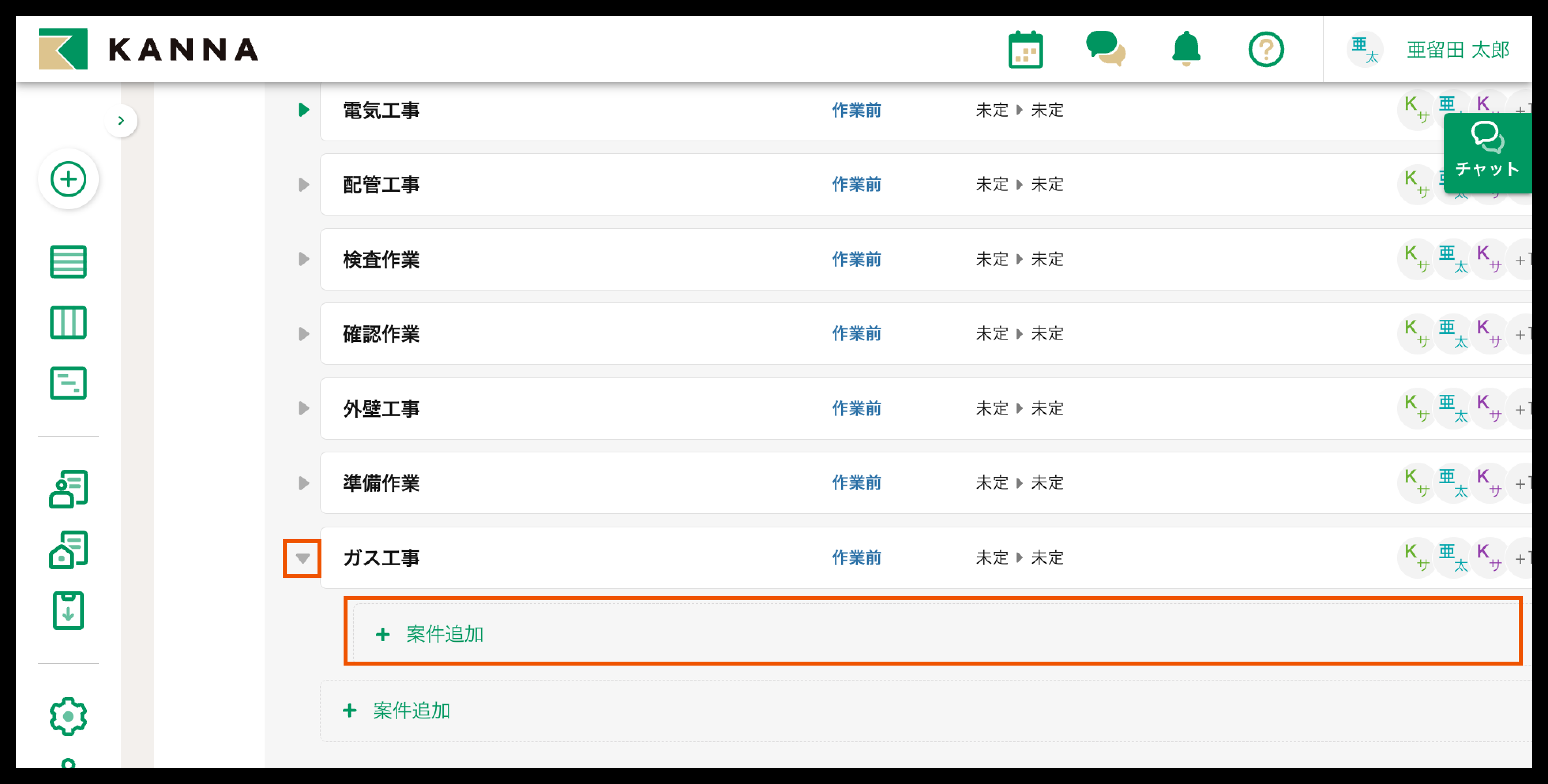Open 亜留田 太郎 user menu
This screenshot has height=784, width=1548.
click(x=1457, y=50)
